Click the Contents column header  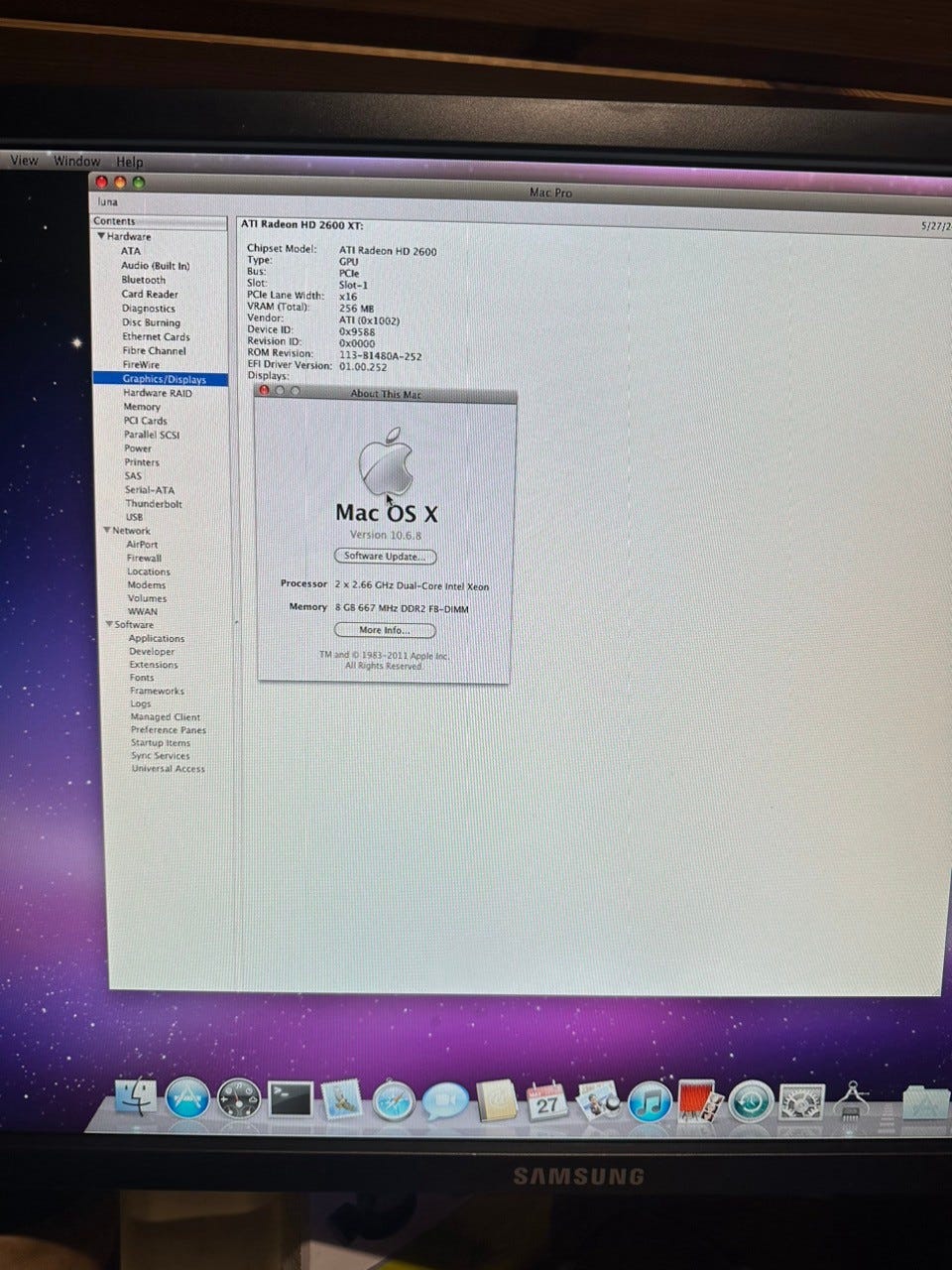160,221
